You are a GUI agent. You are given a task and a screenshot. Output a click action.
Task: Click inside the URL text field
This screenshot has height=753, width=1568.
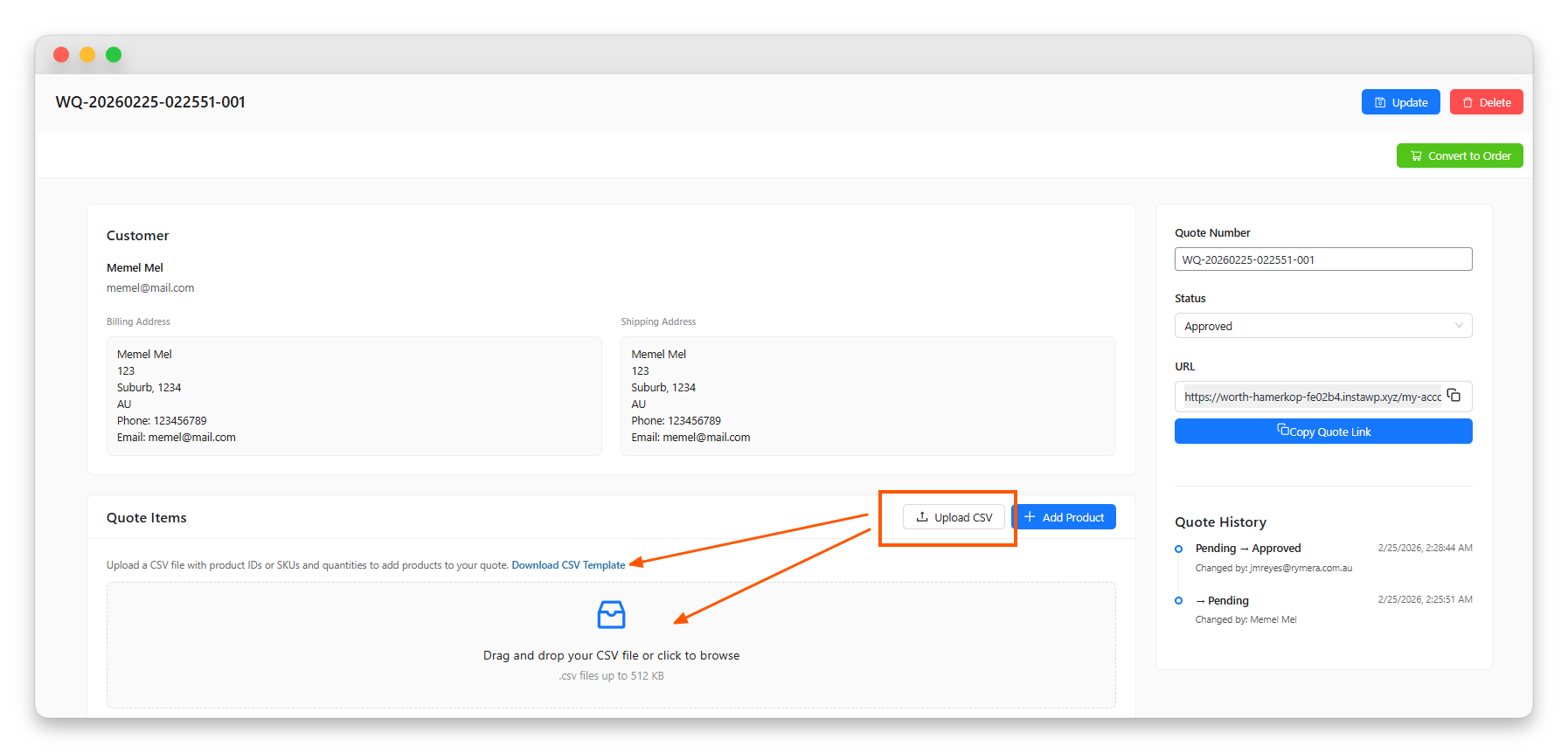coord(1310,397)
